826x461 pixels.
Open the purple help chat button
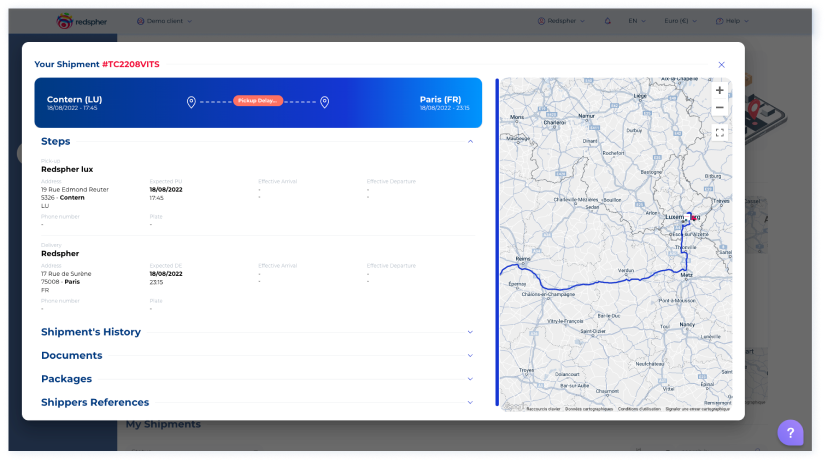pyautogui.click(x=790, y=433)
